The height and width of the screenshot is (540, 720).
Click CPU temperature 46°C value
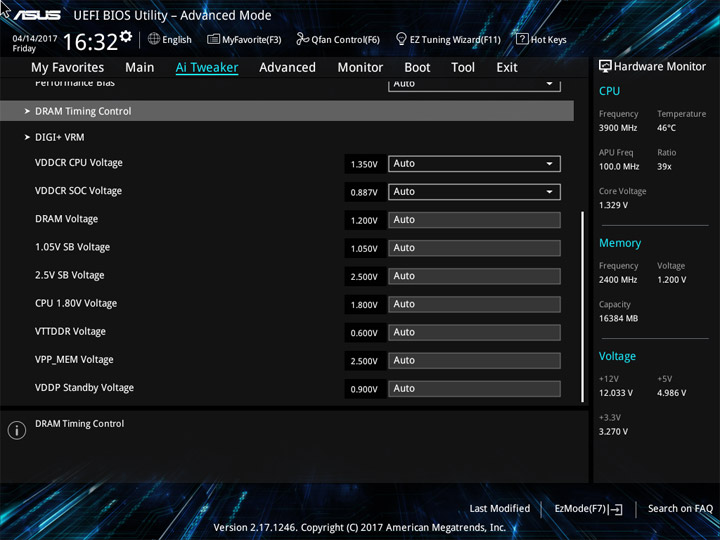pos(666,128)
